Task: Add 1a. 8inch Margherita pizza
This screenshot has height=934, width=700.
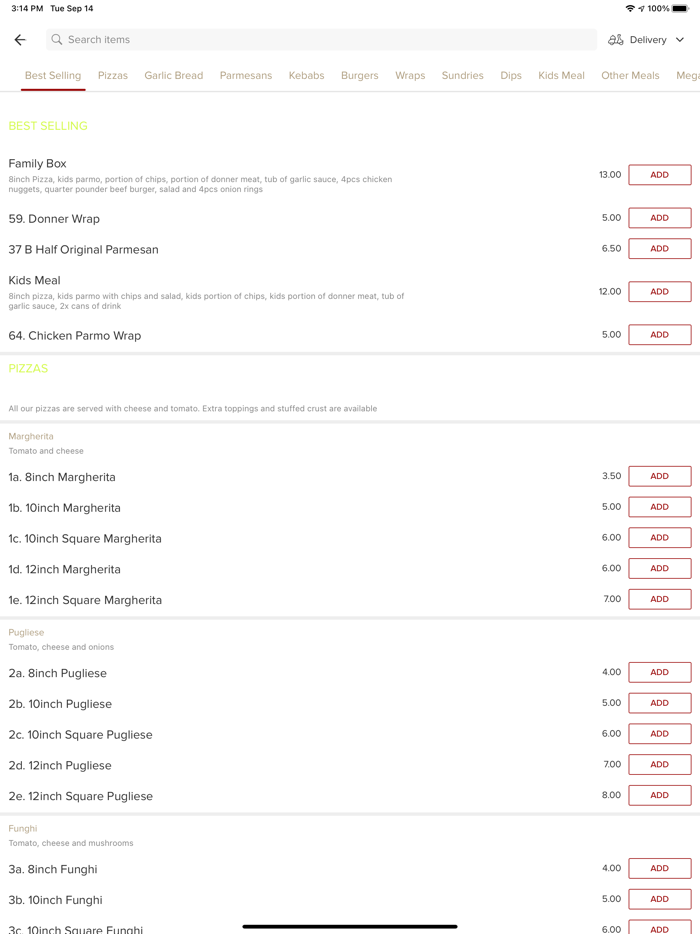Action: click(x=659, y=477)
